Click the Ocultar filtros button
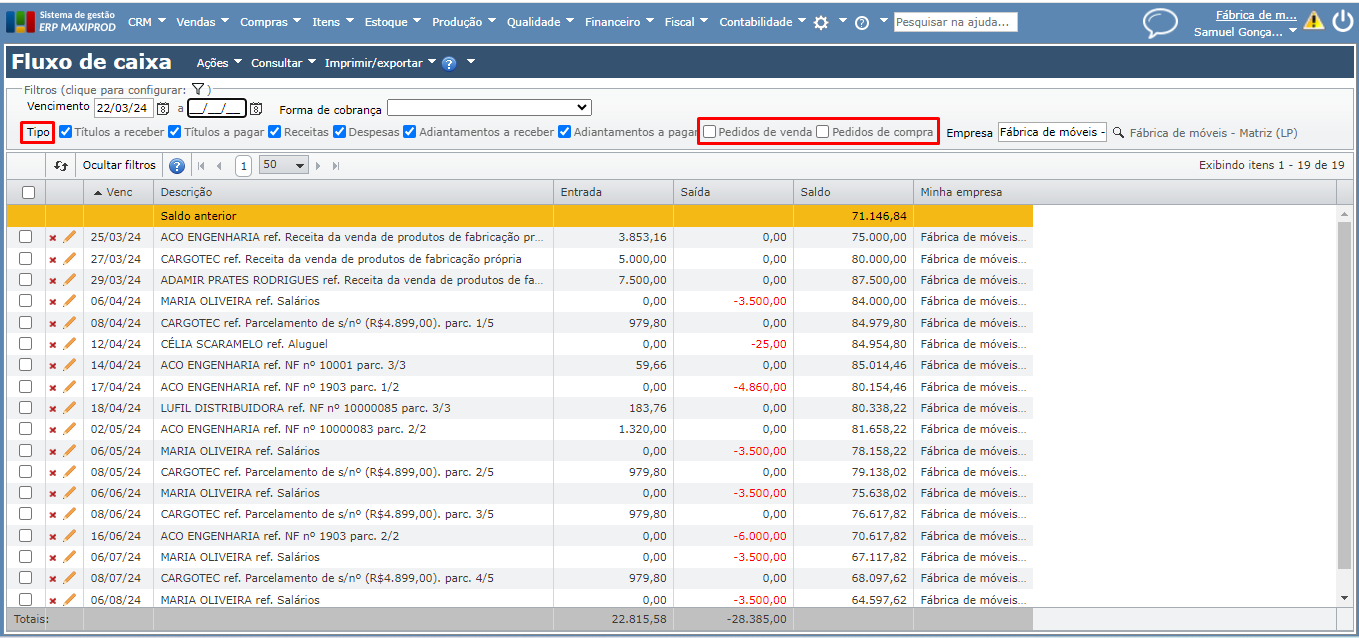The height and width of the screenshot is (638, 1359). [119, 166]
